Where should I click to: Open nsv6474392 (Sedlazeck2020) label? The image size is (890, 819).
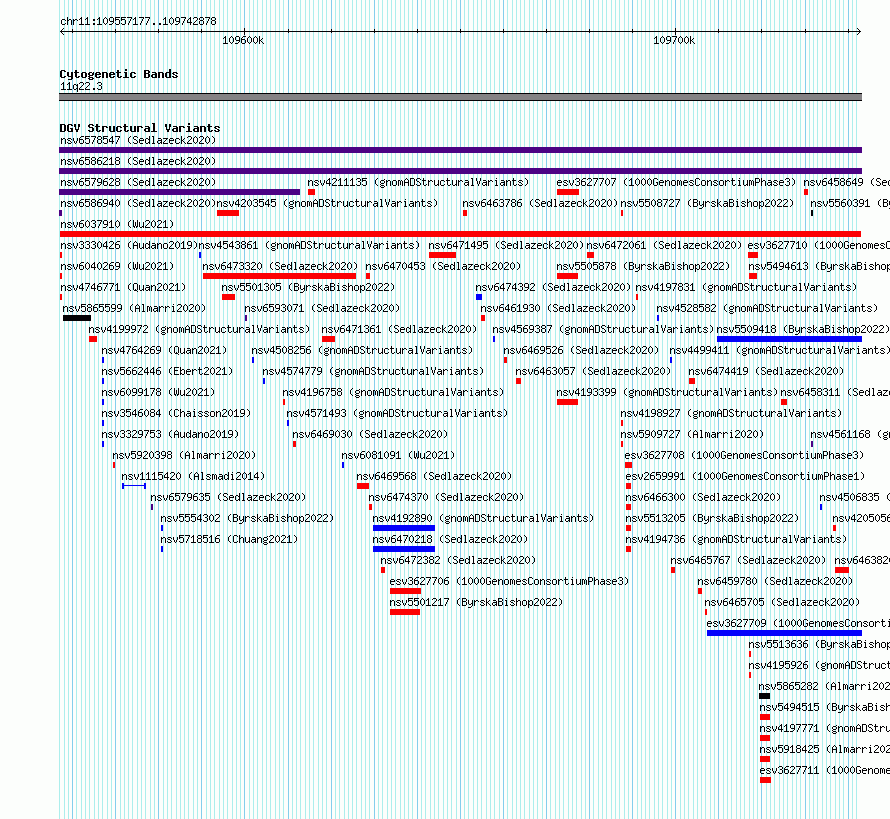pyautogui.click(x=553, y=287)
